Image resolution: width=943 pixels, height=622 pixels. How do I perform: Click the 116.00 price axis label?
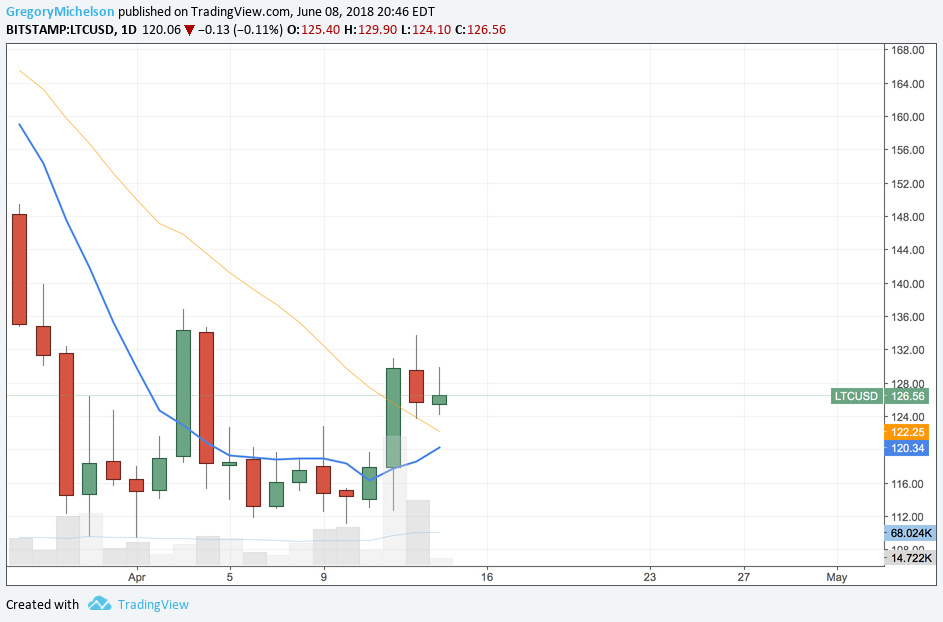908,484
